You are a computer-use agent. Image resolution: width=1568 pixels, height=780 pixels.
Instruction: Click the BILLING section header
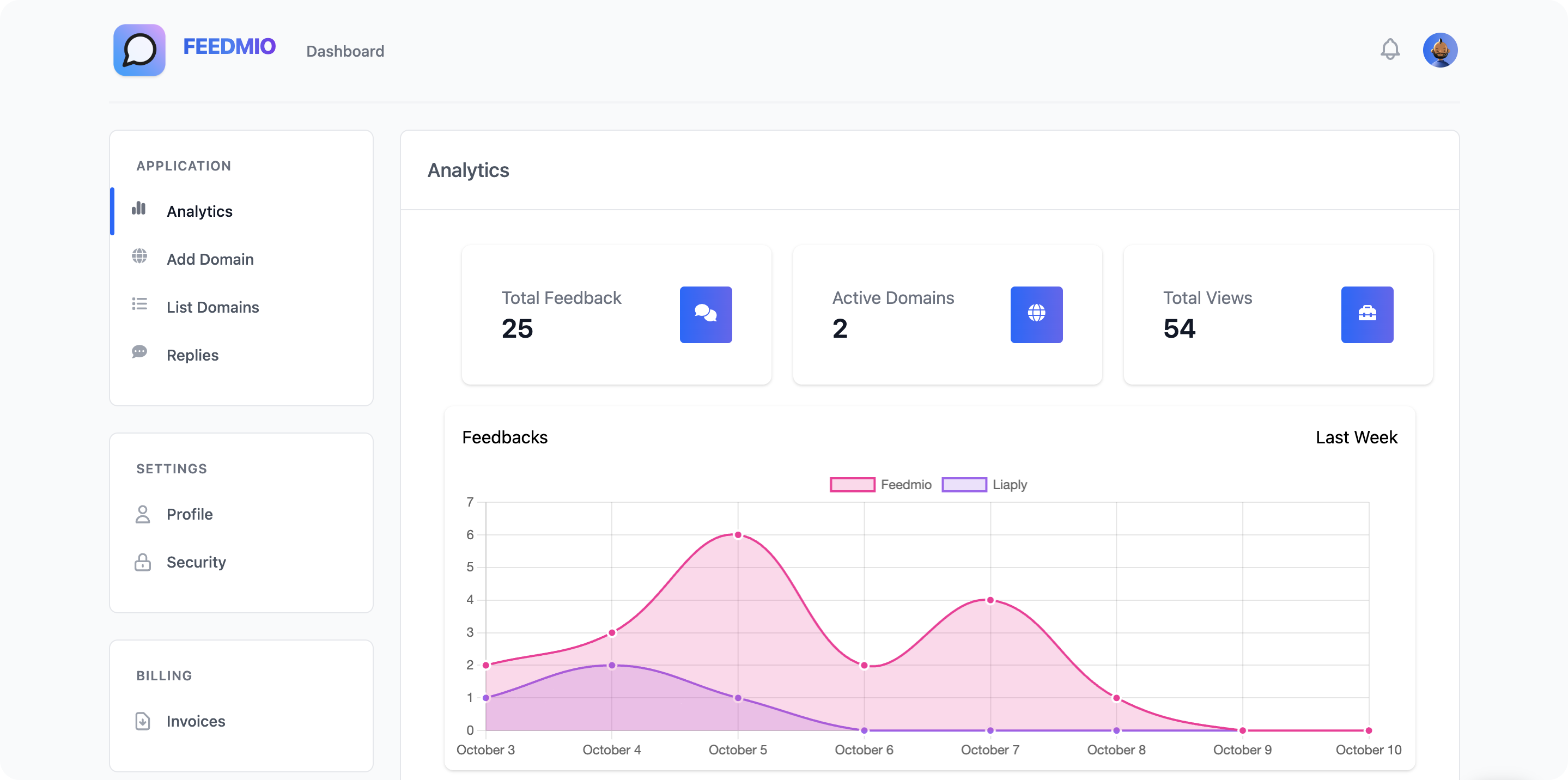[x=165, y=676]
